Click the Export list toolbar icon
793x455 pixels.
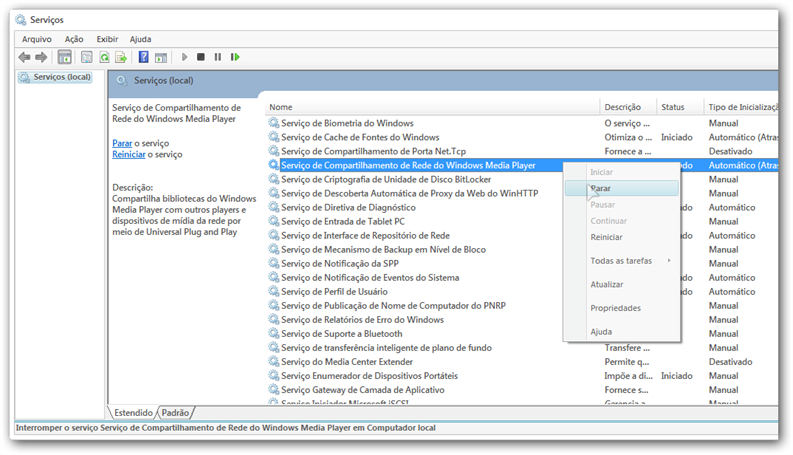click(121, 57)
